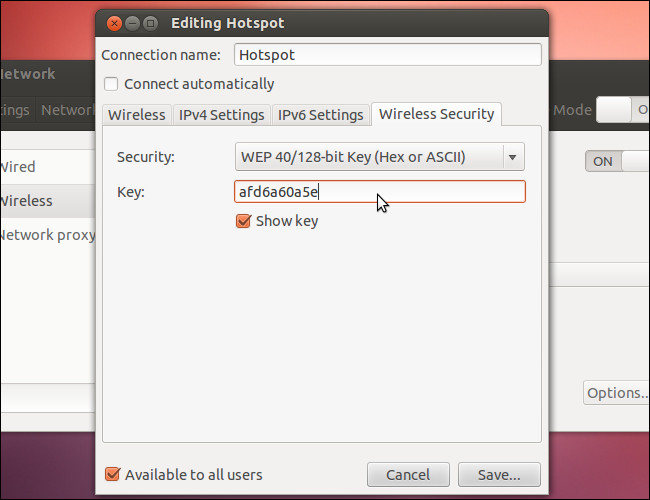Open the IPv4 Settings tab
The width and height of the screenshot is (650, 500).
(222, 115)
